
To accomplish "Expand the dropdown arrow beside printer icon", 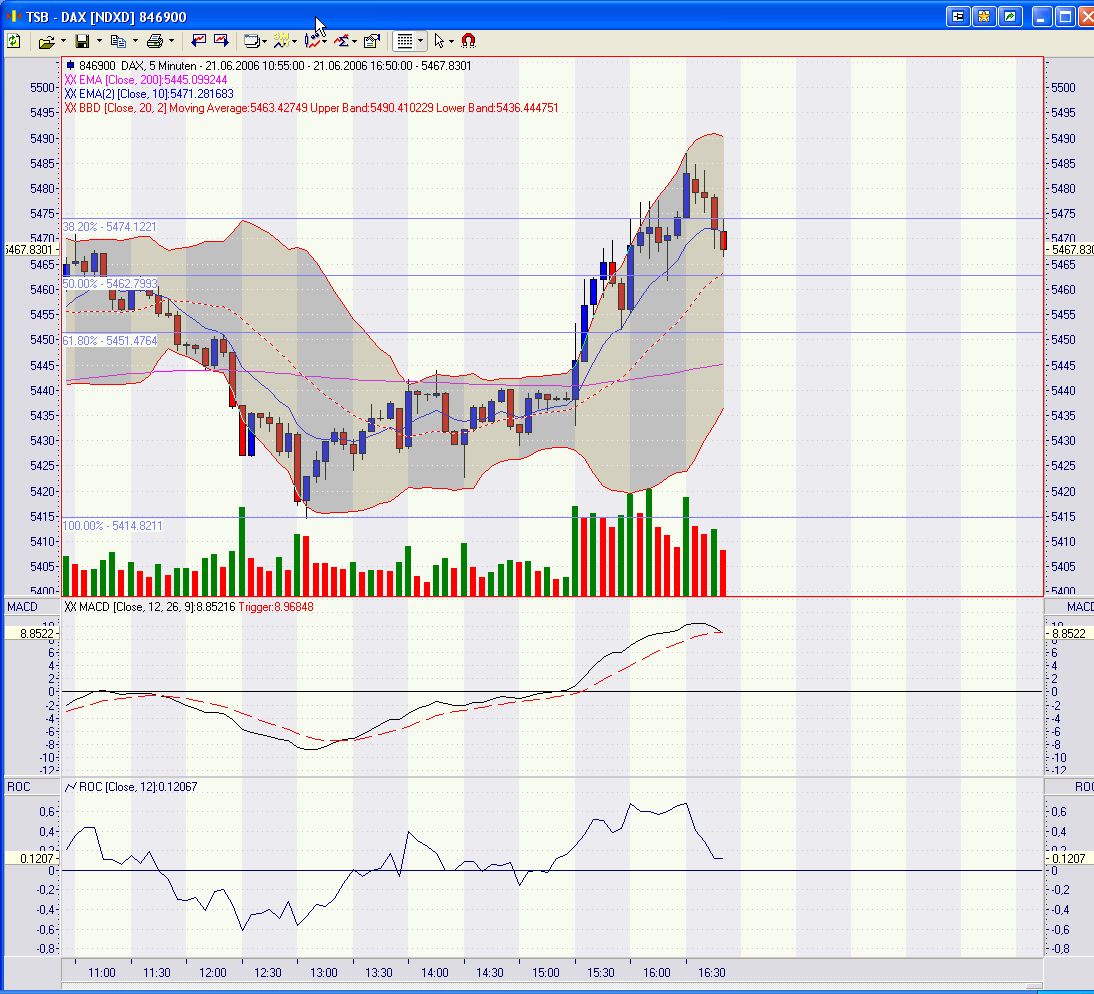I will click(171, 41).
